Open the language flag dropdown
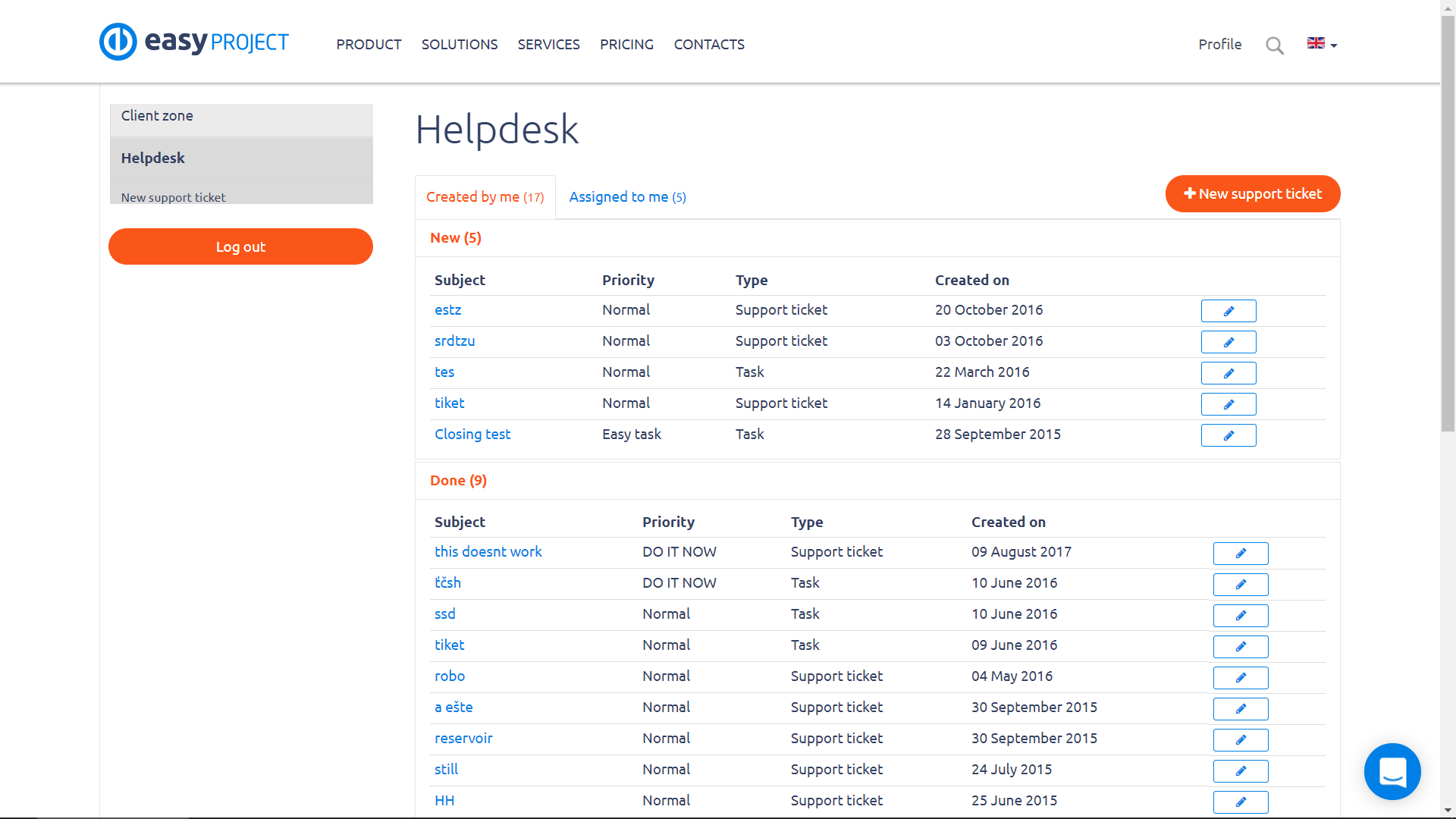This screenshot has height=819, width=1456. point(1322,44)
